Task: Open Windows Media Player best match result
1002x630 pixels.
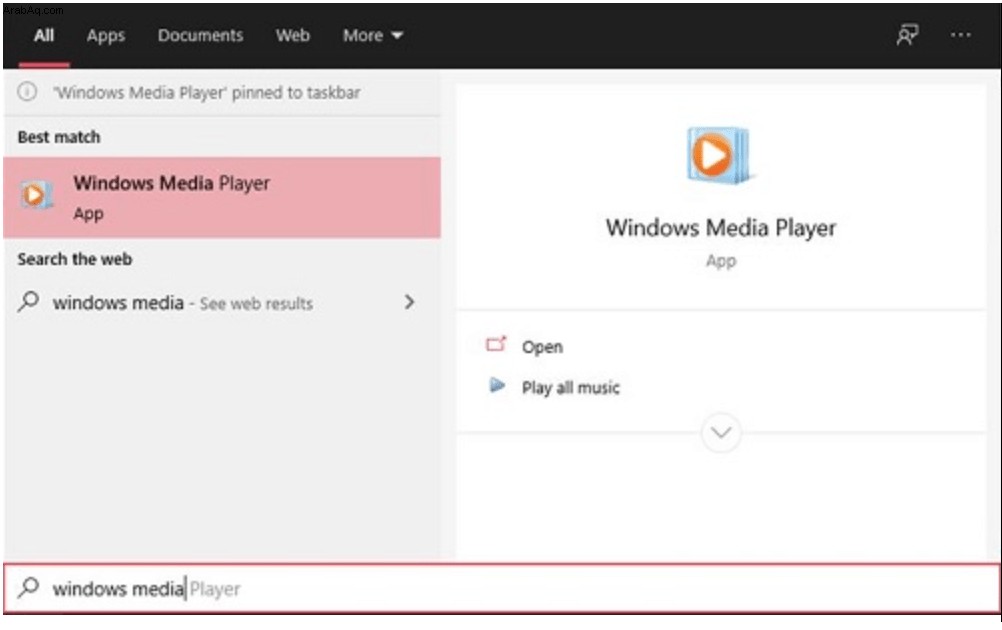Action: pyautogui.click(x=222, y=197)
